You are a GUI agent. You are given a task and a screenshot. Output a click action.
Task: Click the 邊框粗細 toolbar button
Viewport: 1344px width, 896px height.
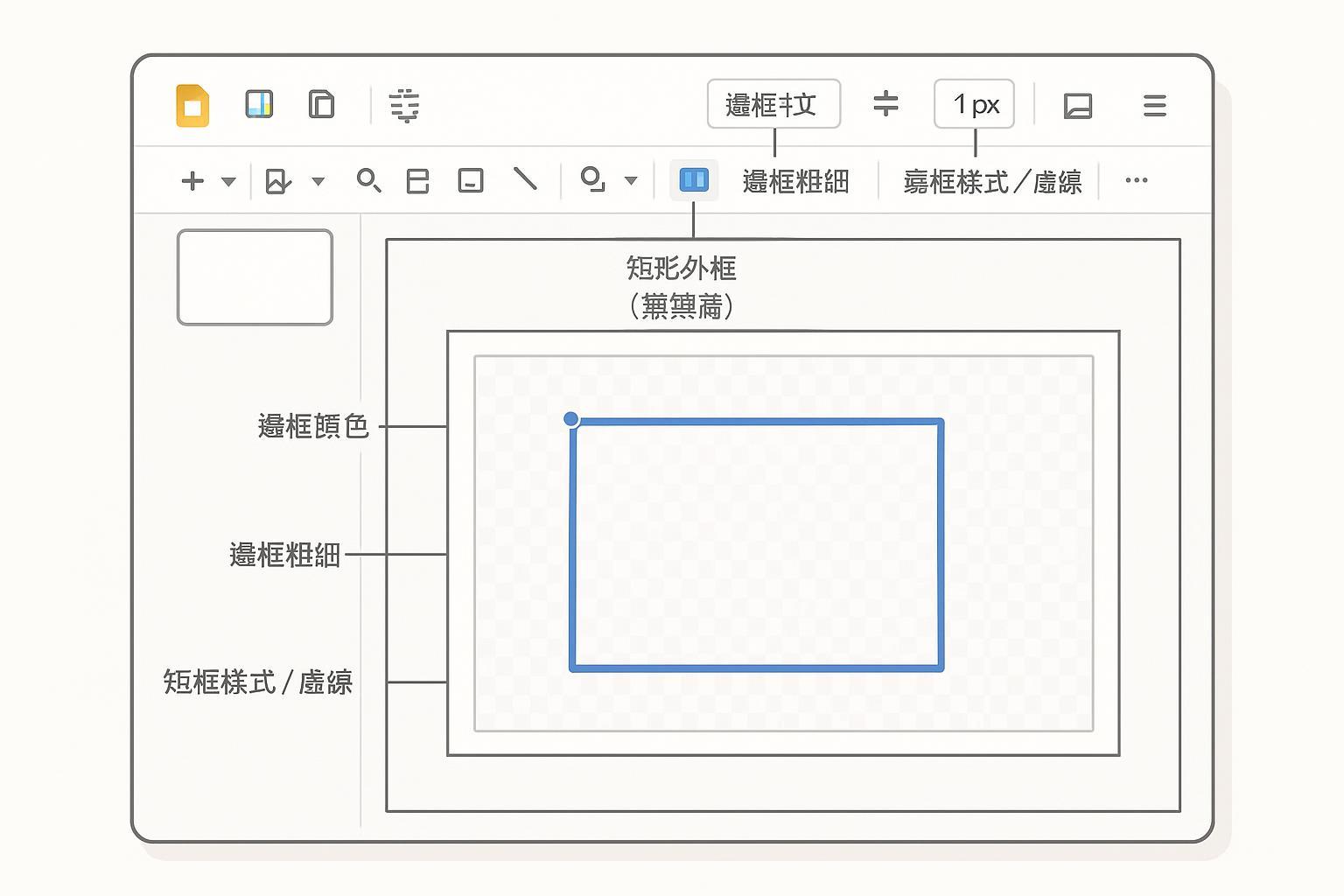(x=795, y=181)
